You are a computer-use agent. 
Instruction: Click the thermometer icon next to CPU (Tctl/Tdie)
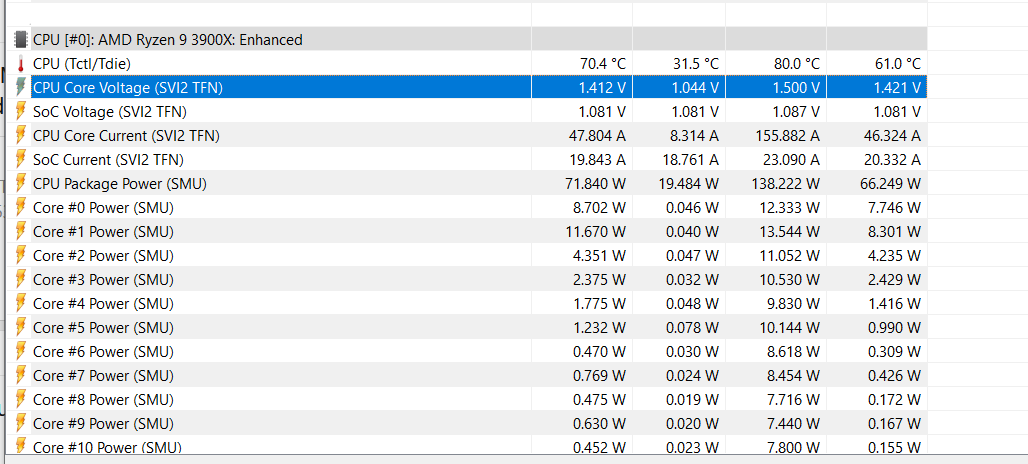coord(21,64)
